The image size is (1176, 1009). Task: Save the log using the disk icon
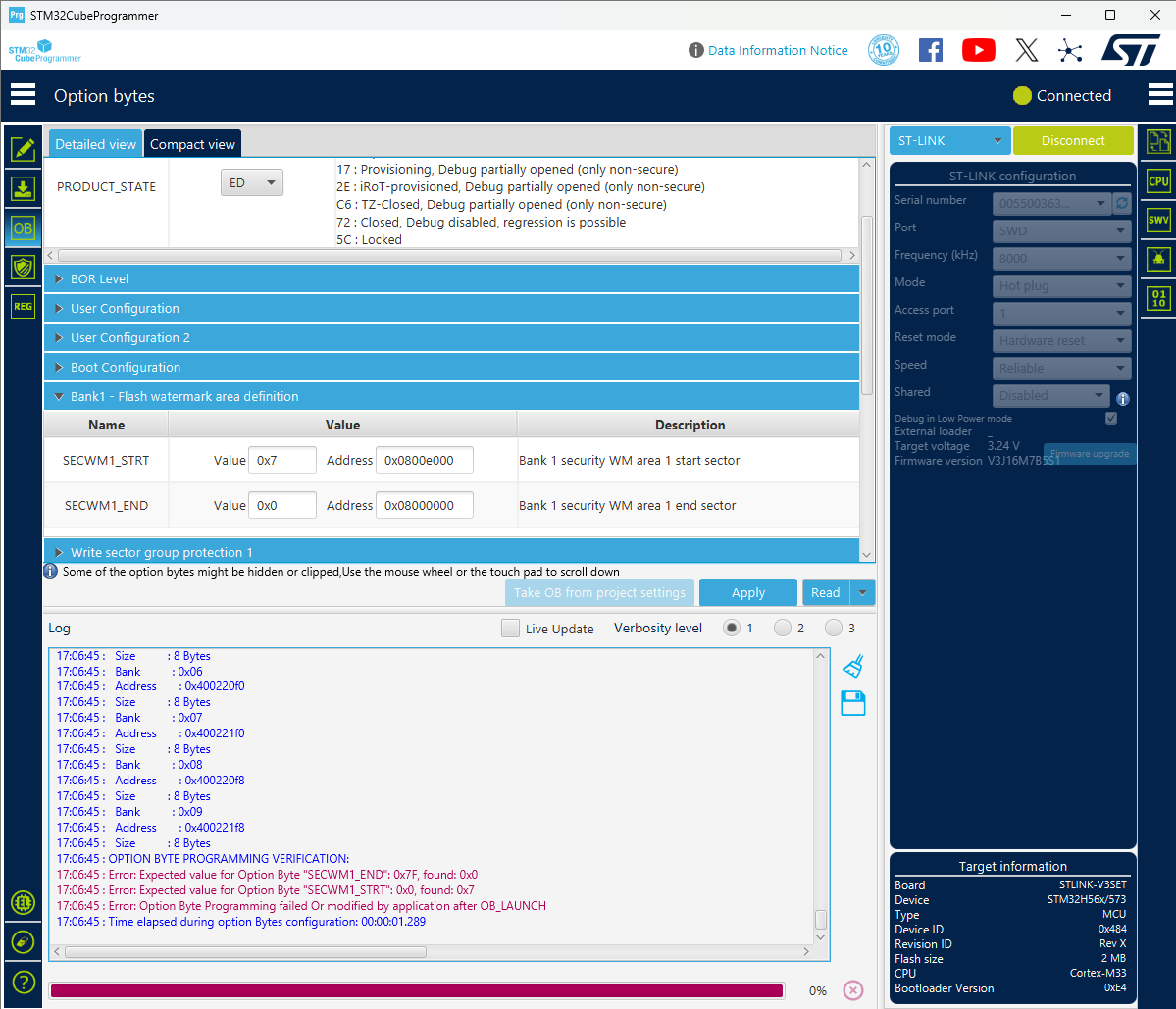click(852, 703)
